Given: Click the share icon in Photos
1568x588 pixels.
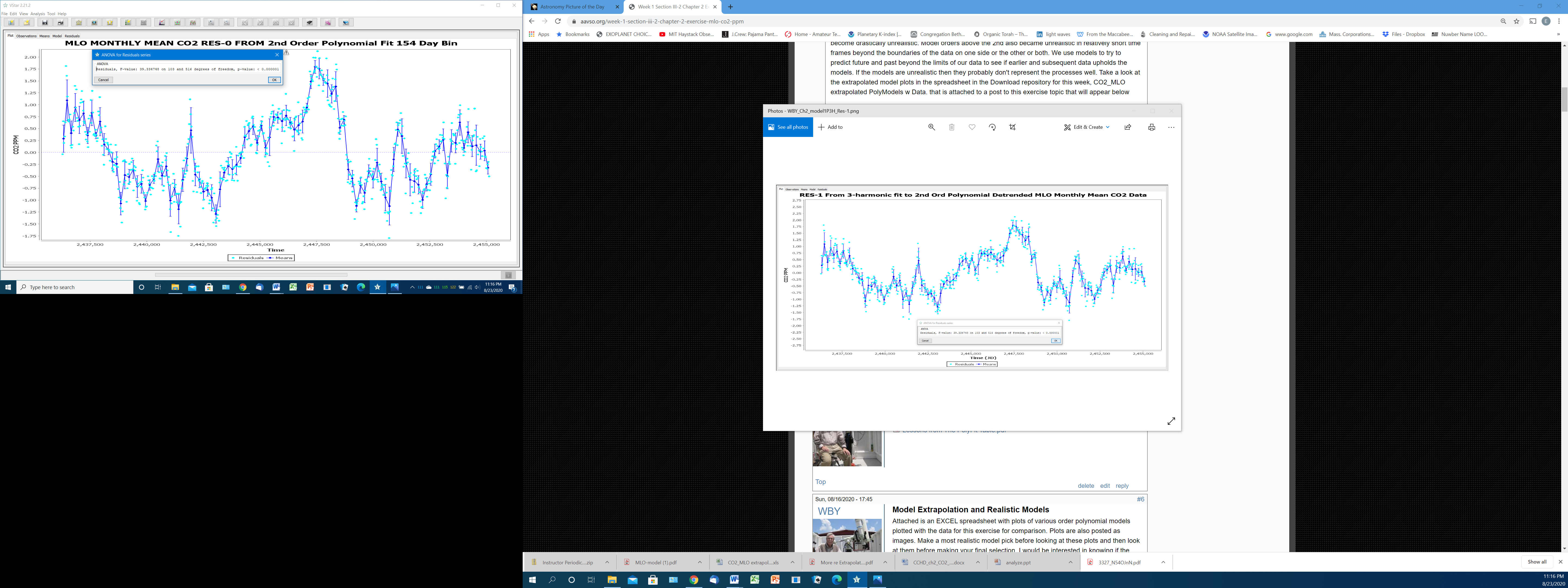Looking at the screenshot, I should coord(1128,127).
